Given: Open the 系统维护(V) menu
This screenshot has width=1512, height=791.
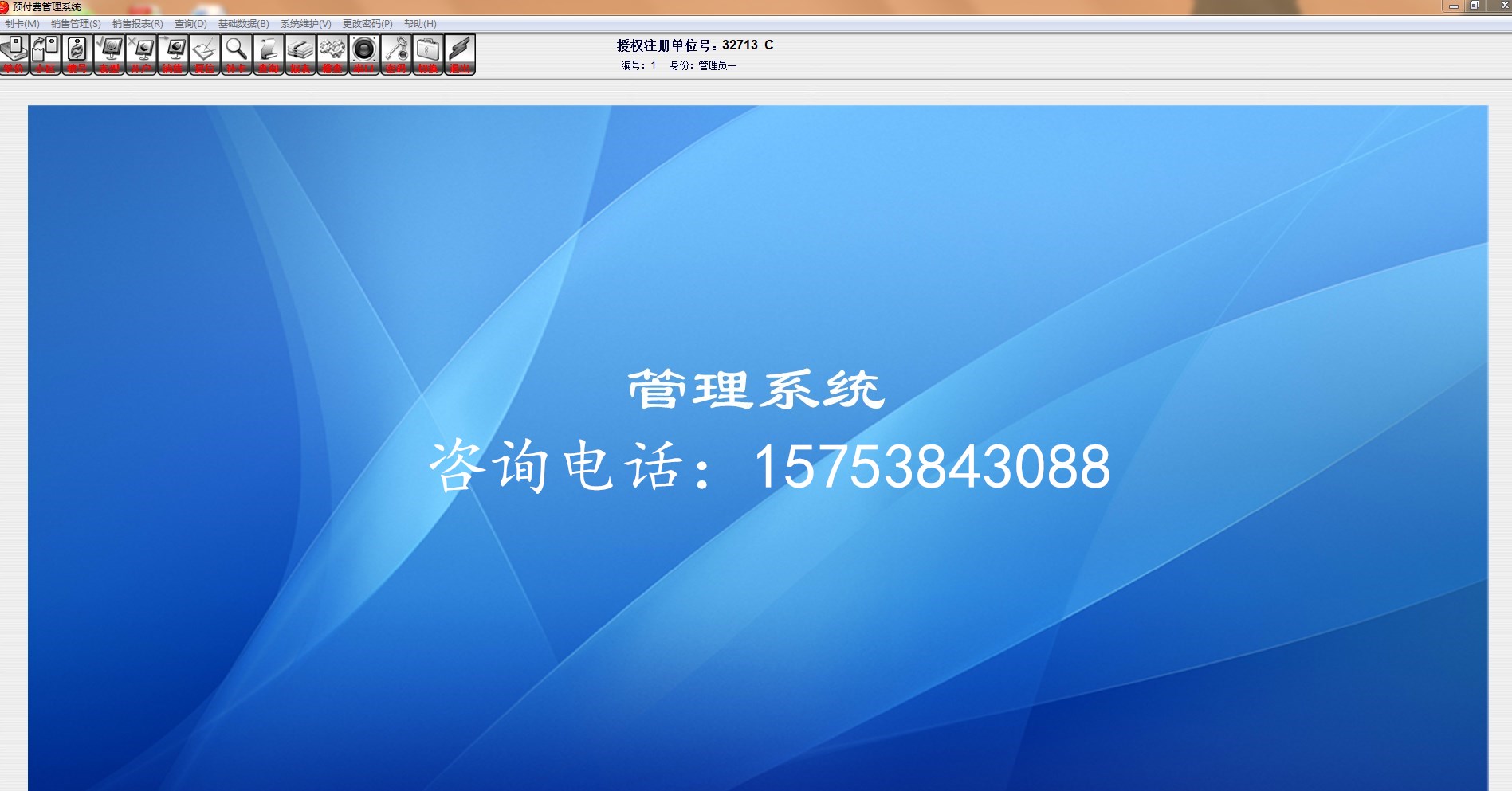Looking at the screenshot, I should [x=304, y=23].
